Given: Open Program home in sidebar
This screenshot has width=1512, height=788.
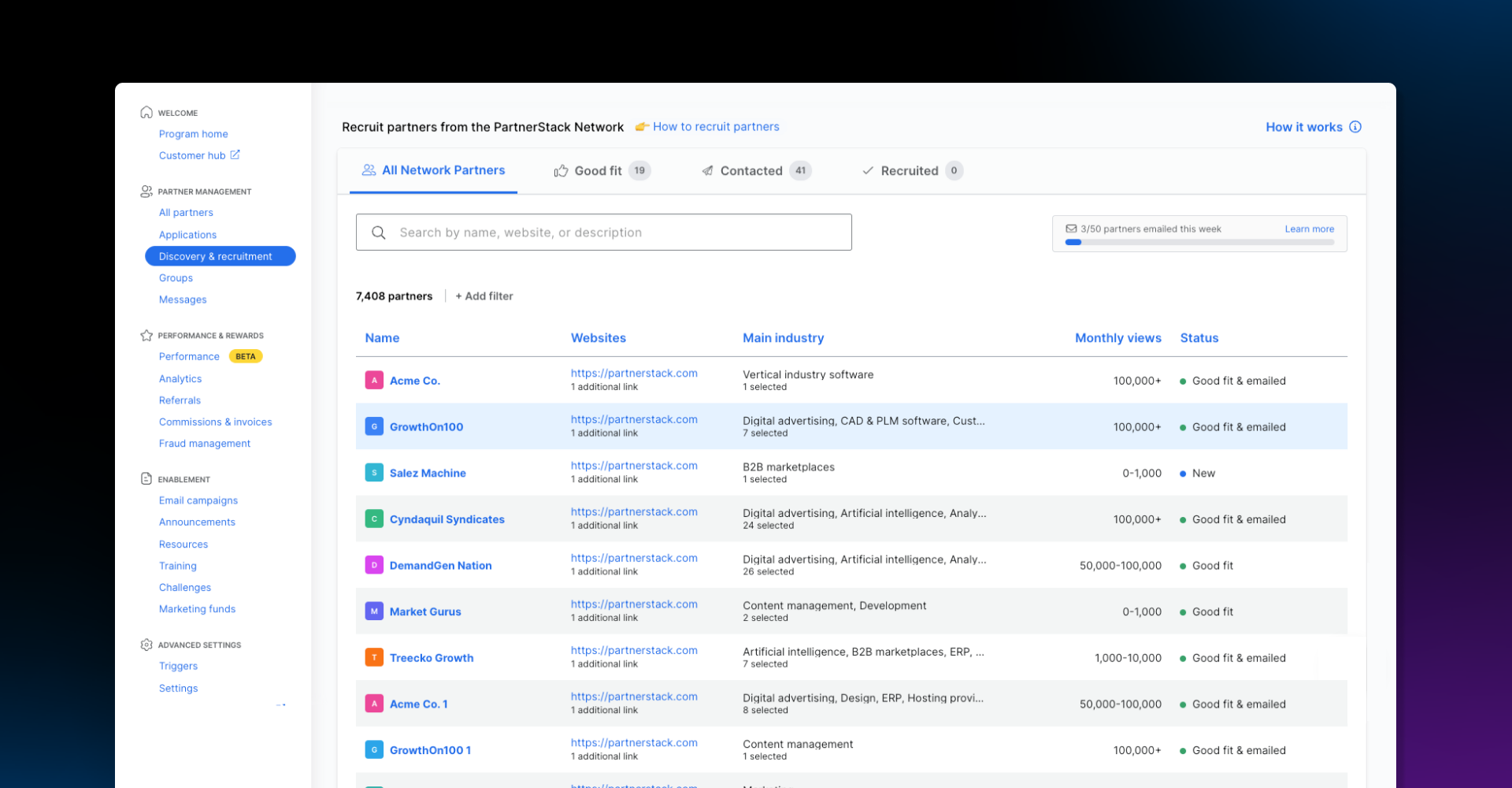Looking at the screenshot, I should click(x=194, y=134).
